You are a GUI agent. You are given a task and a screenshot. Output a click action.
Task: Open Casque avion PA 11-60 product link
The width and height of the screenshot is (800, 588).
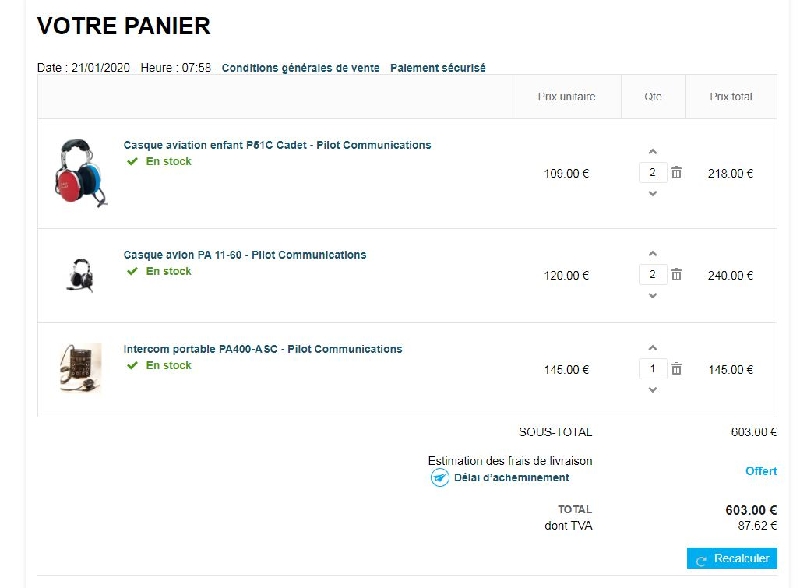click(x=245, y=255)
